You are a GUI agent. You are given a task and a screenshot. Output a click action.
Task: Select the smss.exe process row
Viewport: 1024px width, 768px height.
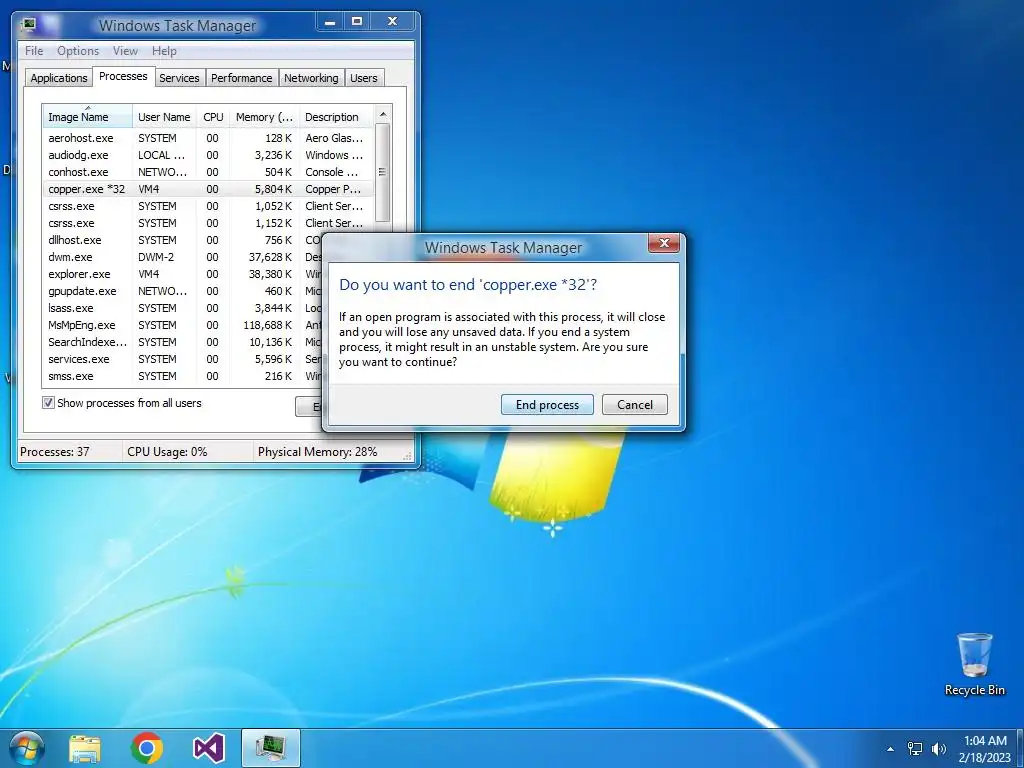click(182, 376)
